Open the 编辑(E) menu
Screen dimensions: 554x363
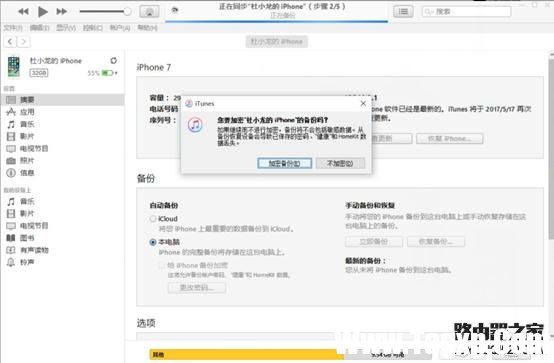click(39, 28)
